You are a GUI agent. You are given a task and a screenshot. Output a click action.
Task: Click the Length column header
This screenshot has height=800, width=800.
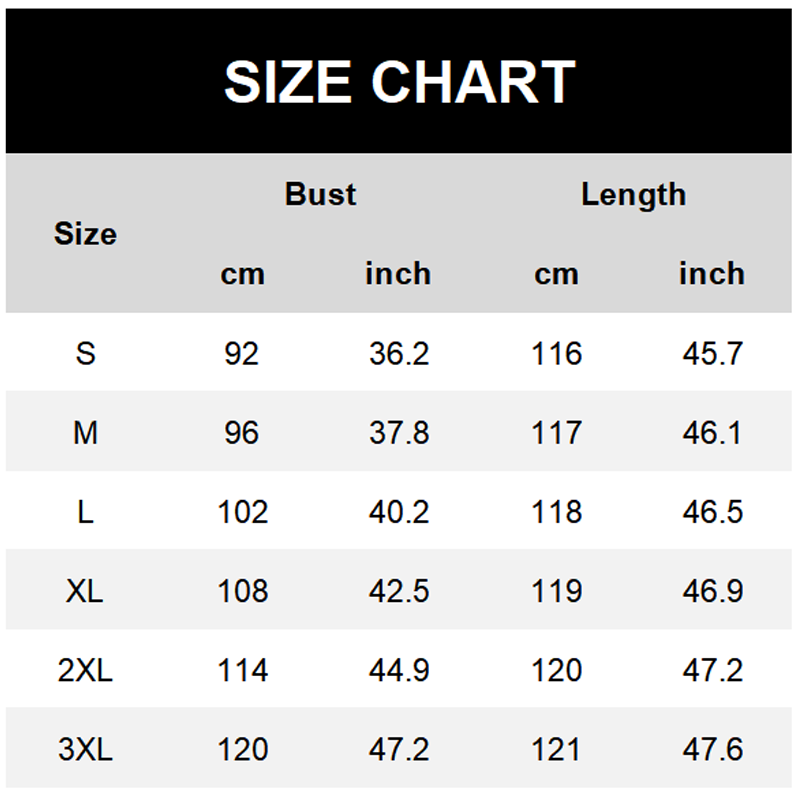pyautogui.click(x=633, y=194)
